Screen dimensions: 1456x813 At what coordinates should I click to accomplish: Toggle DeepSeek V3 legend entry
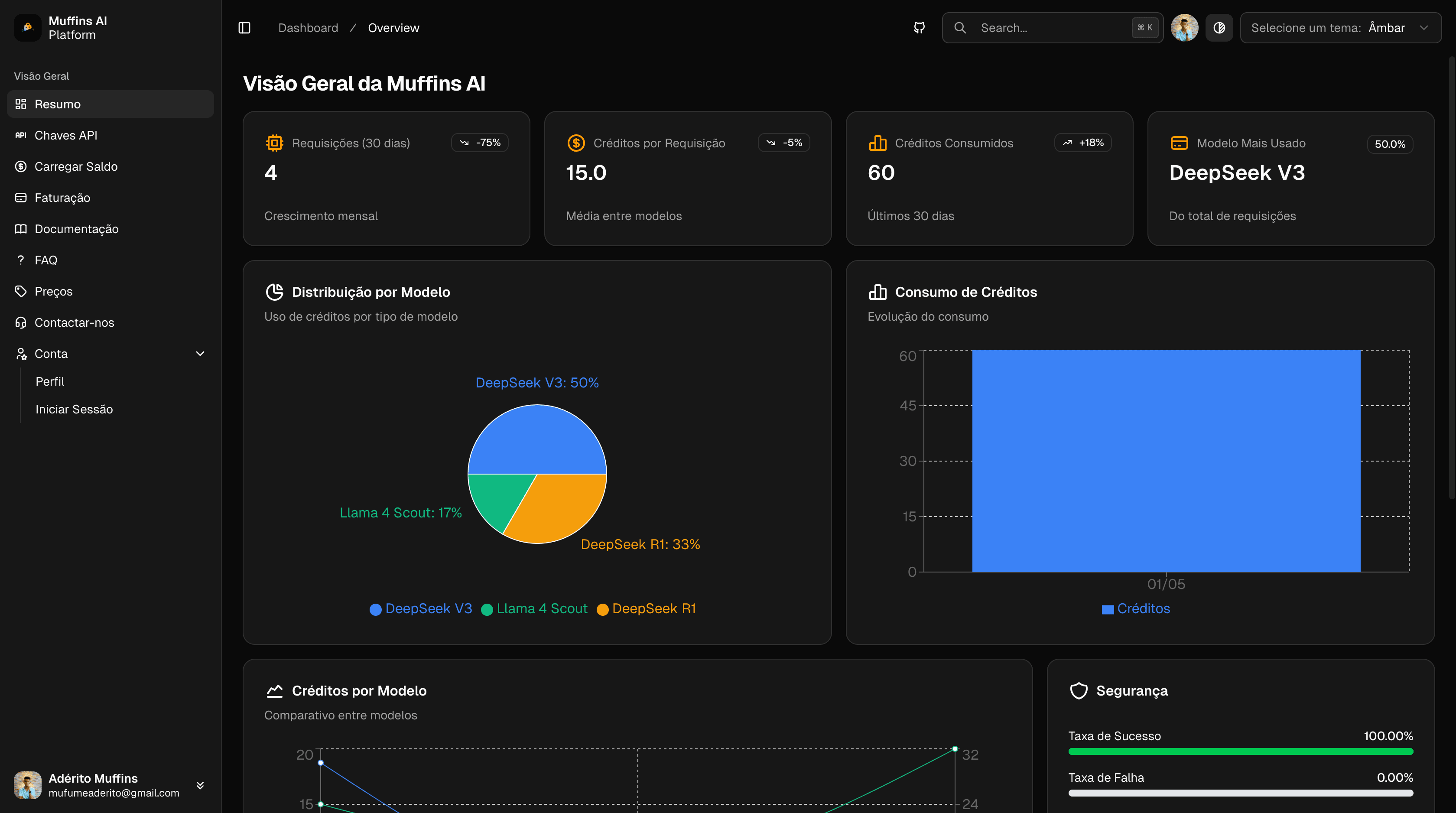tap(420, 609)
